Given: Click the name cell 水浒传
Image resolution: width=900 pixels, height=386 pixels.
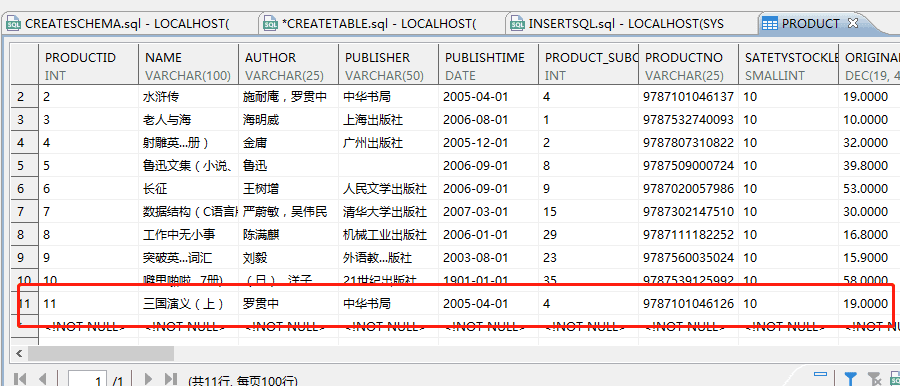Looking at the screenshot, I should 188,96.
